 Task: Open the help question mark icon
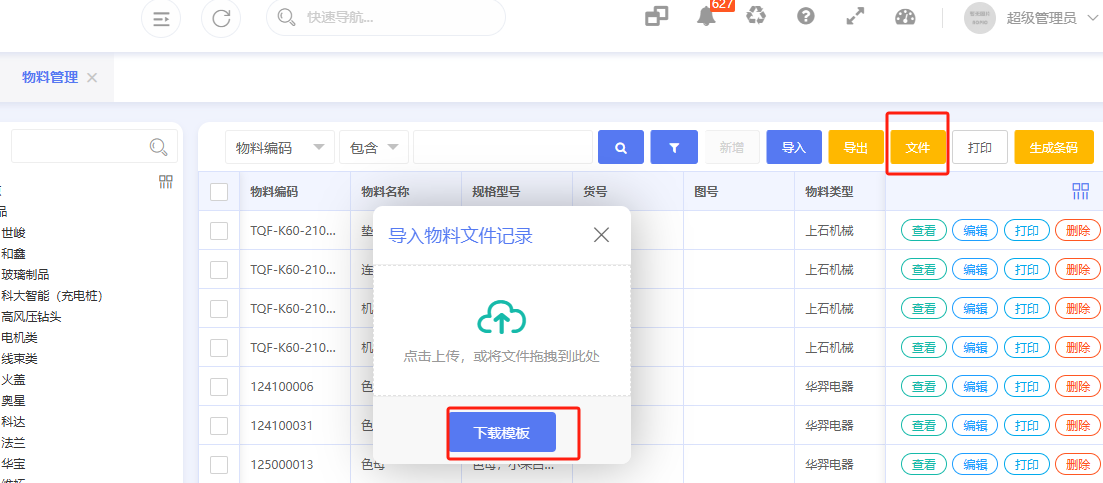pyautogui.click(x=806, y=17)
